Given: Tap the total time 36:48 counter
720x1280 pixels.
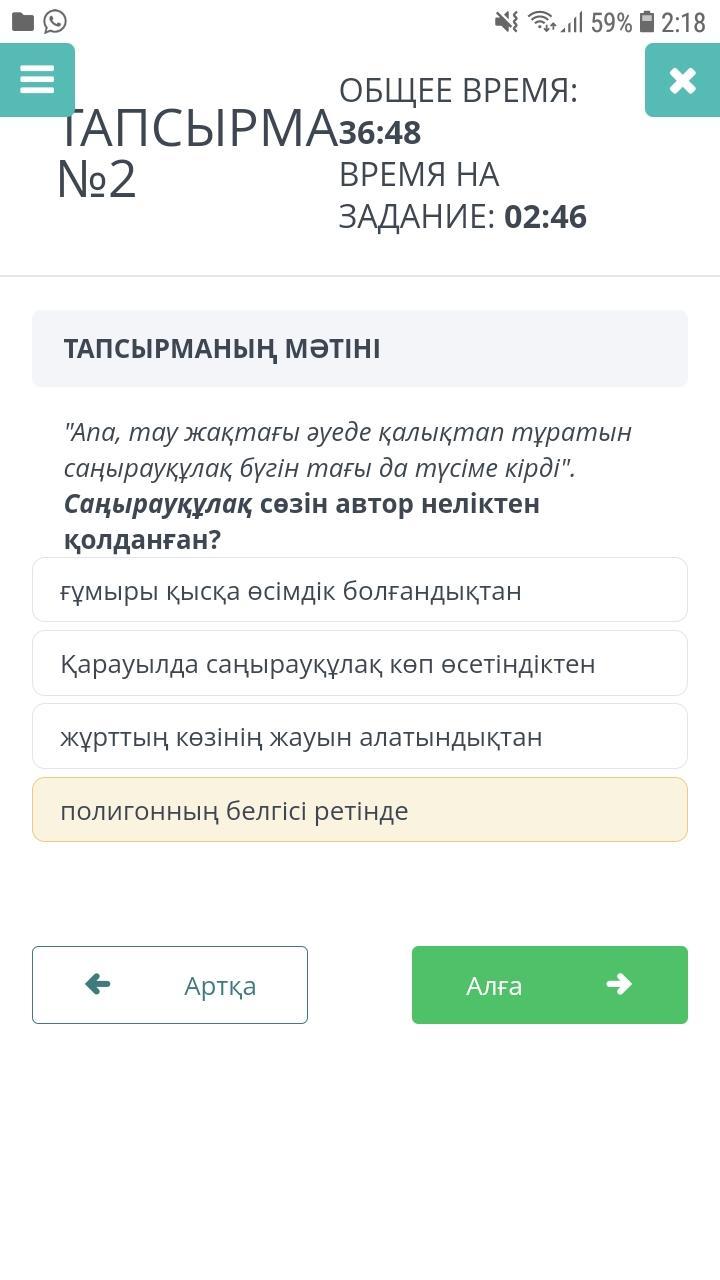Looking at the screenshot, I should click(x=380, y=133).
